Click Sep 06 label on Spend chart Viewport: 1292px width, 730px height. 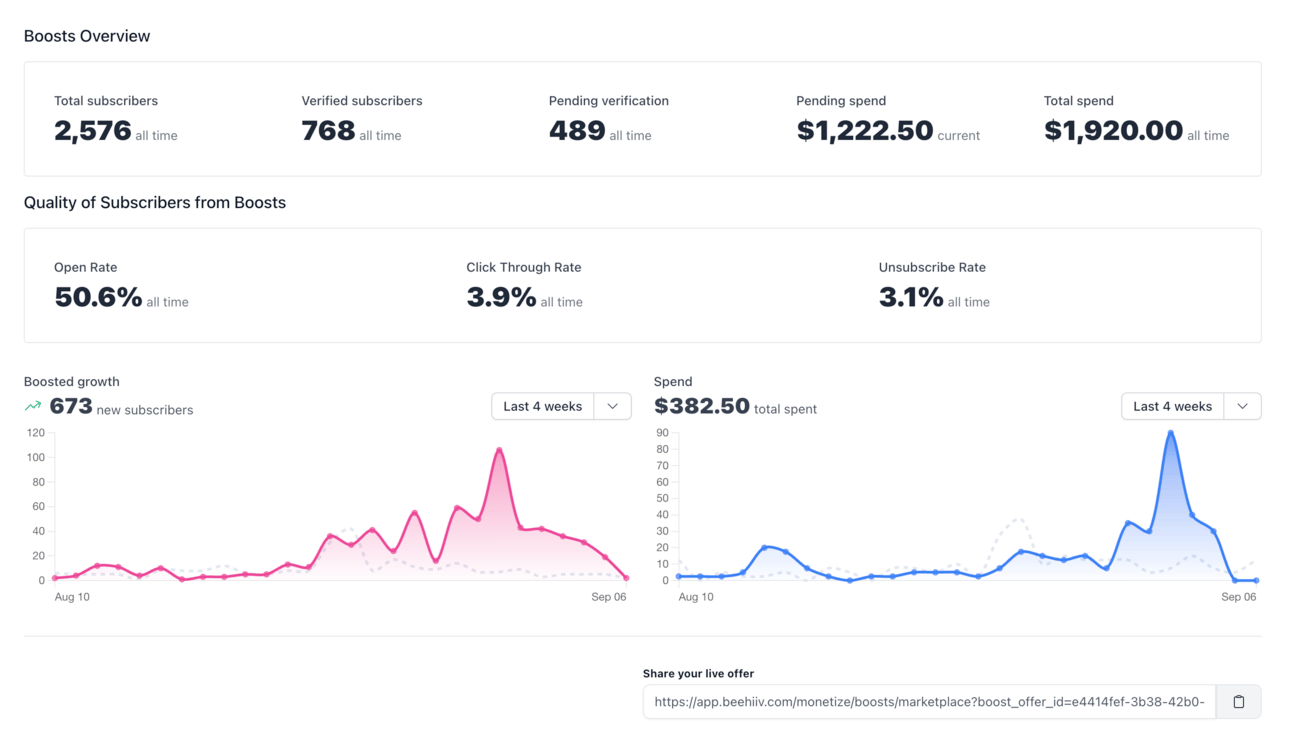(x=1238, y=597)
